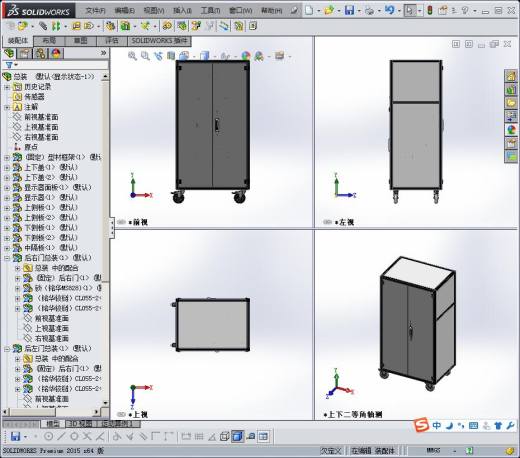Click the circle sketch icon in bottom toolbar

pyautogui.click(x=48, y=436)
